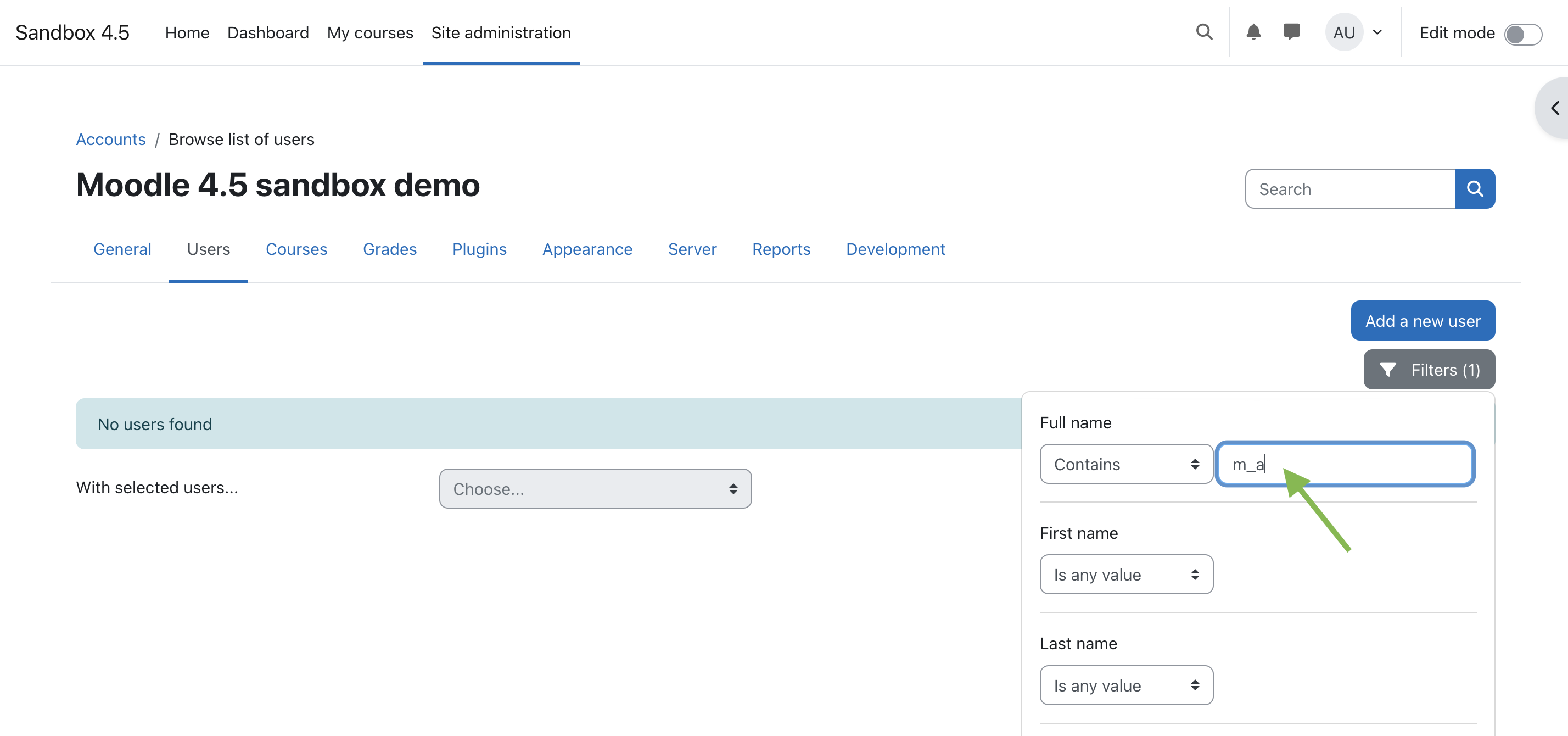Click the blue admin search submit button
The image size is (1568, 736).
[1475, 189]
